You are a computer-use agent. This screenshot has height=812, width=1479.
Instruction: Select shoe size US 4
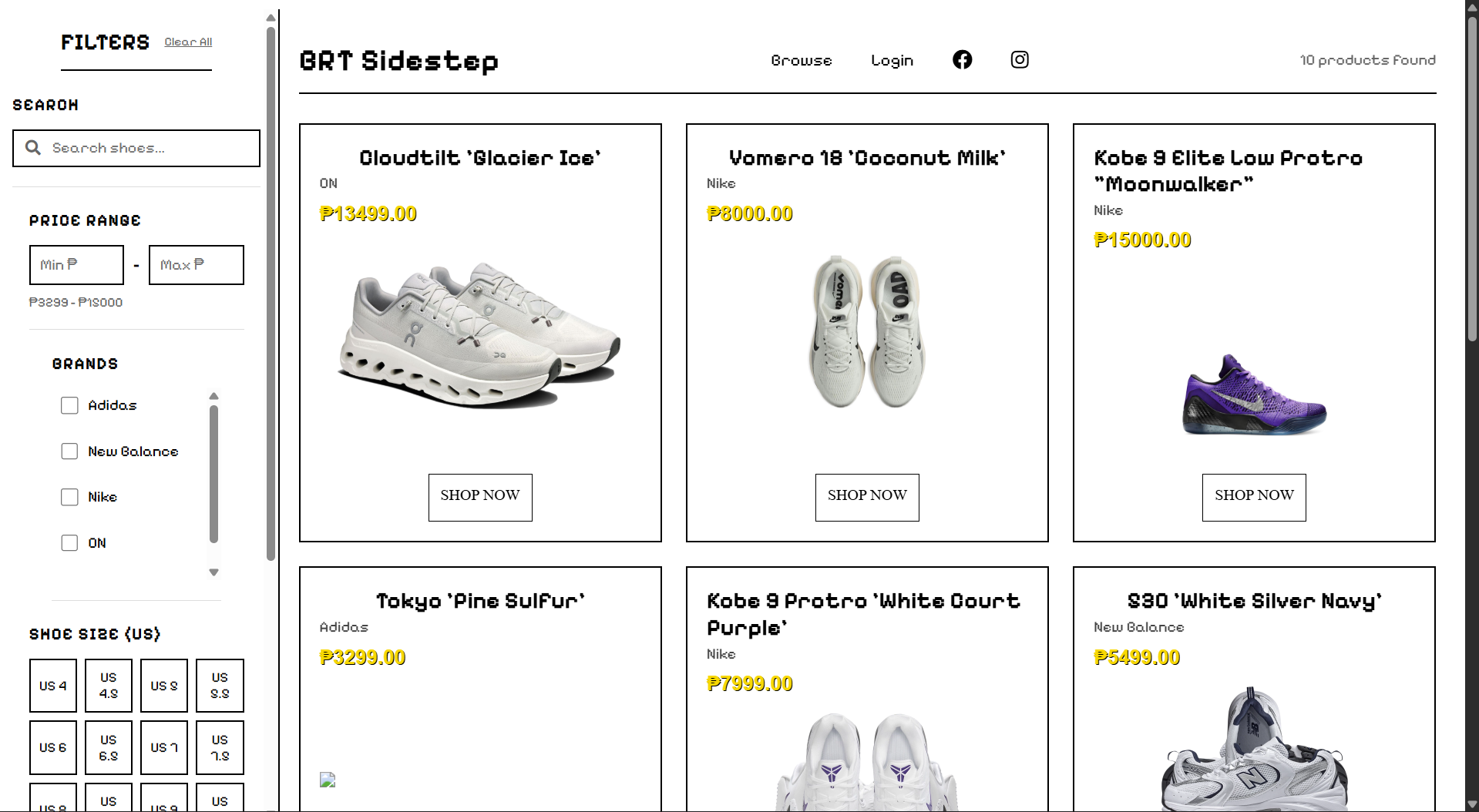(52, 685)
